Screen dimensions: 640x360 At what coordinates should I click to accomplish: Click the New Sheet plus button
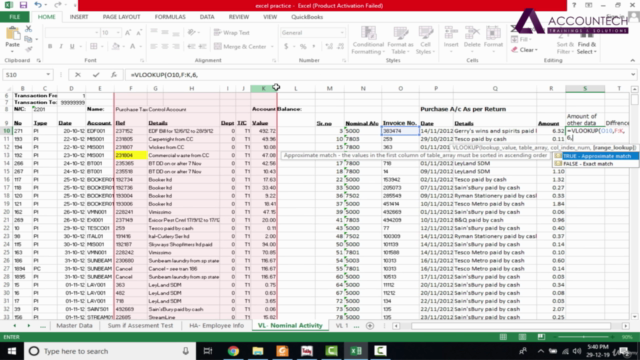(370, 326)
